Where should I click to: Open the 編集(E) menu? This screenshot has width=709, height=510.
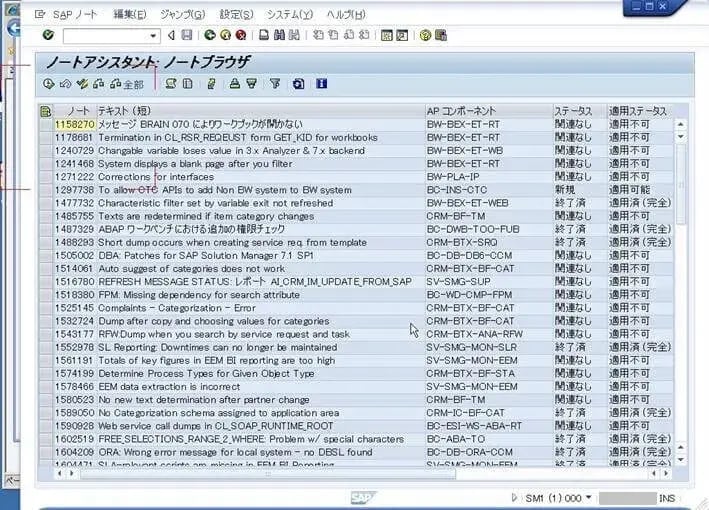click(x=130, y=14)
